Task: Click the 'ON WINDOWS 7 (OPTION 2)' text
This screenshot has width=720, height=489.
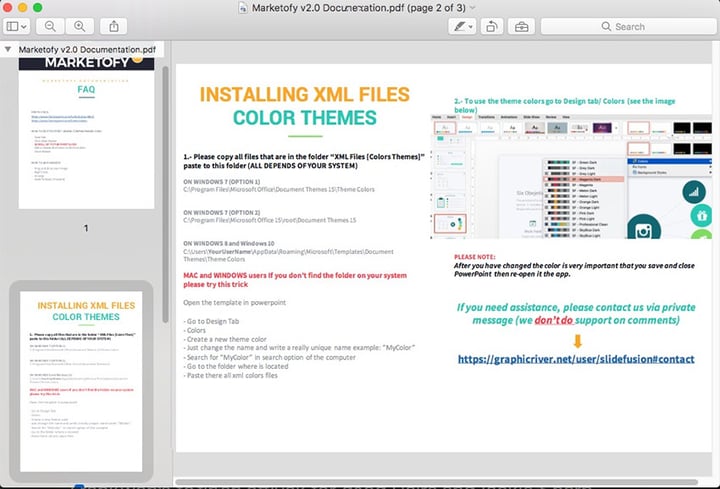Action: coord(221,213)
